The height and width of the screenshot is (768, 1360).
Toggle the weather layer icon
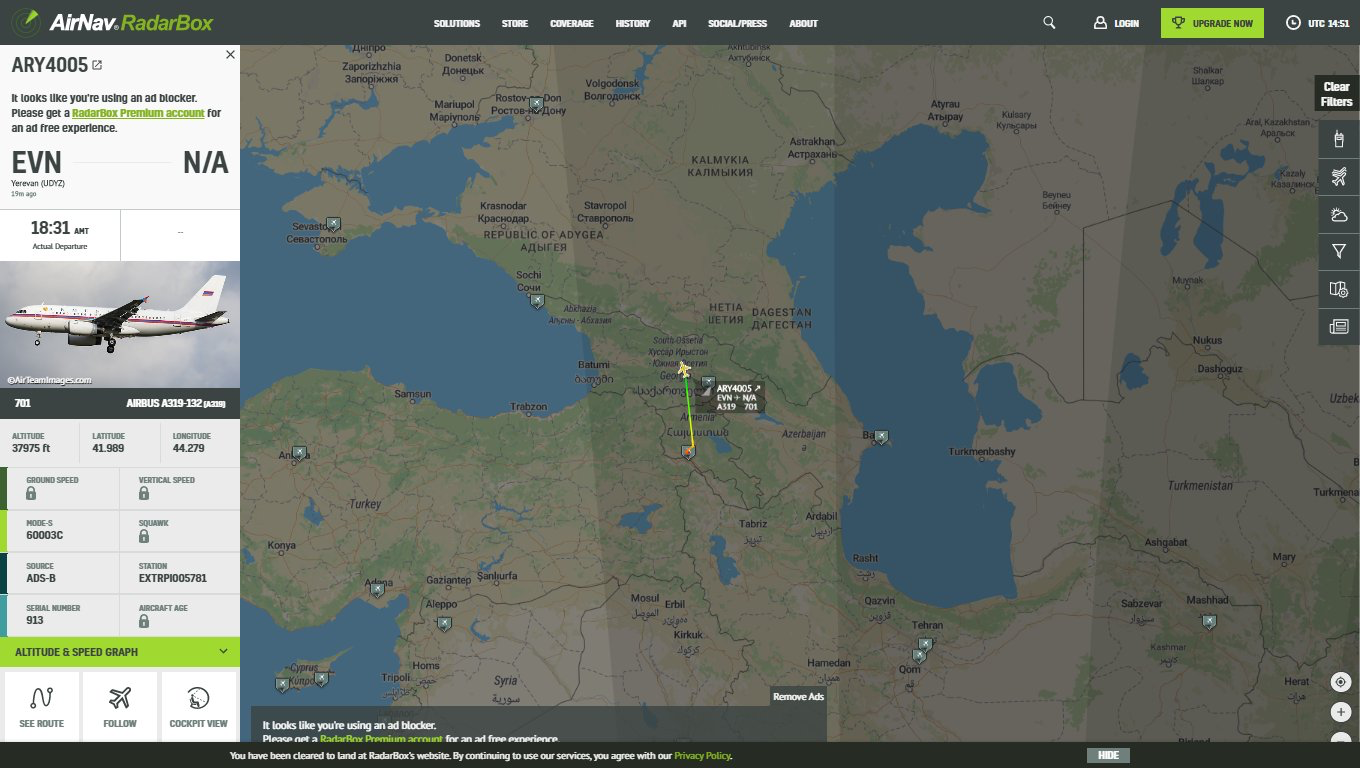pos(1339,214)
